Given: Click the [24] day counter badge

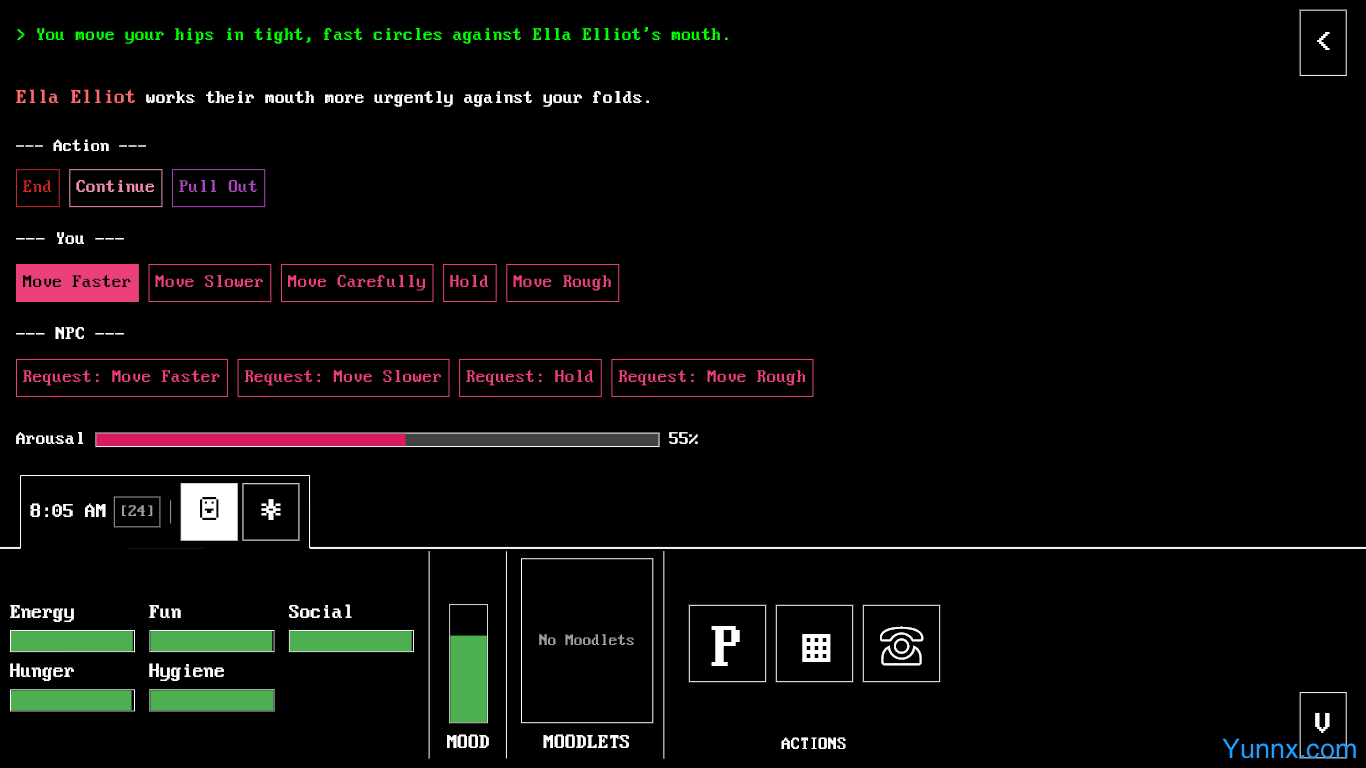Looking at the screenshot, I should pyautogui.click(x=137, y=511).
